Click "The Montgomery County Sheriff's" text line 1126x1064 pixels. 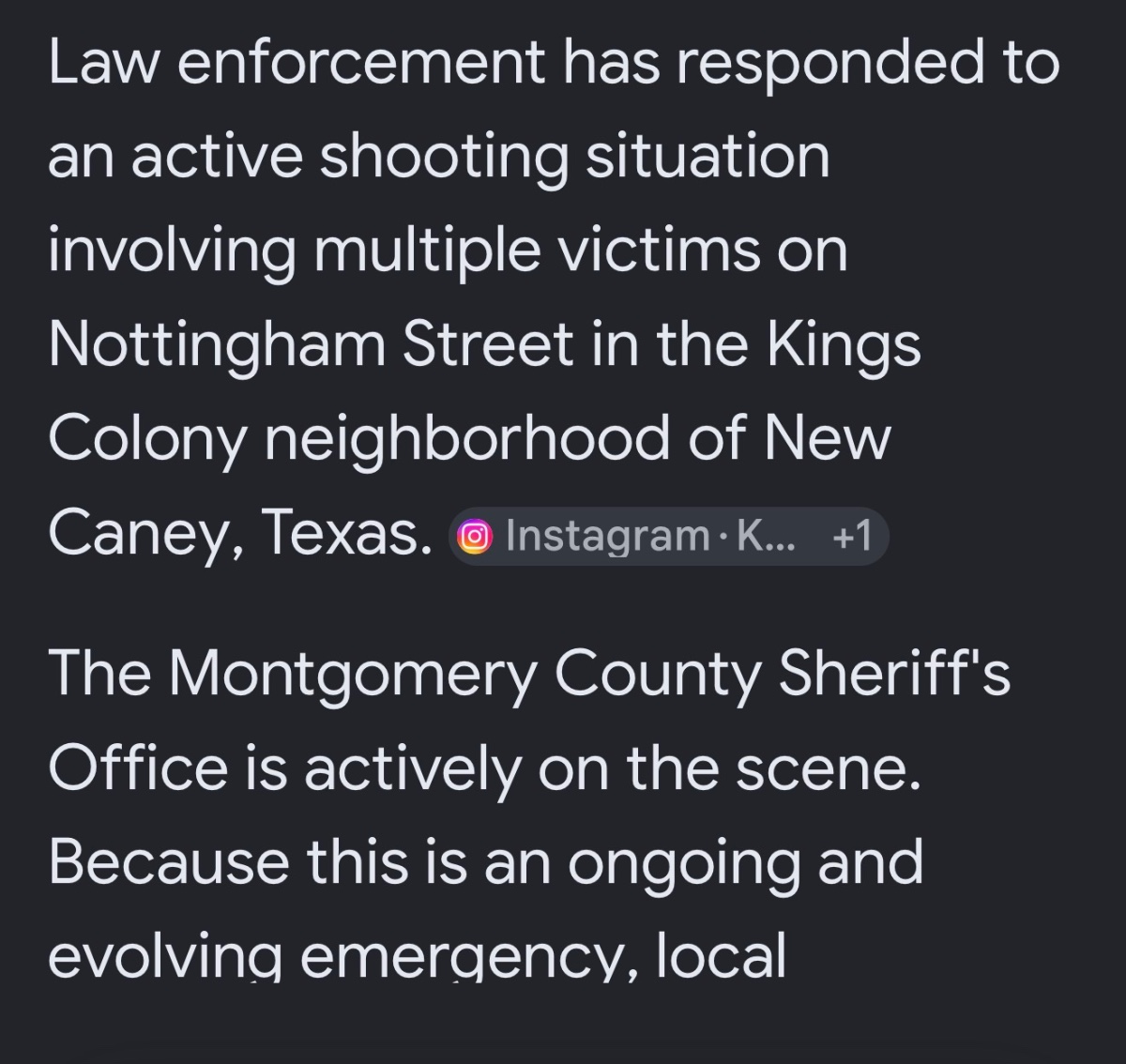coord(529,674)
